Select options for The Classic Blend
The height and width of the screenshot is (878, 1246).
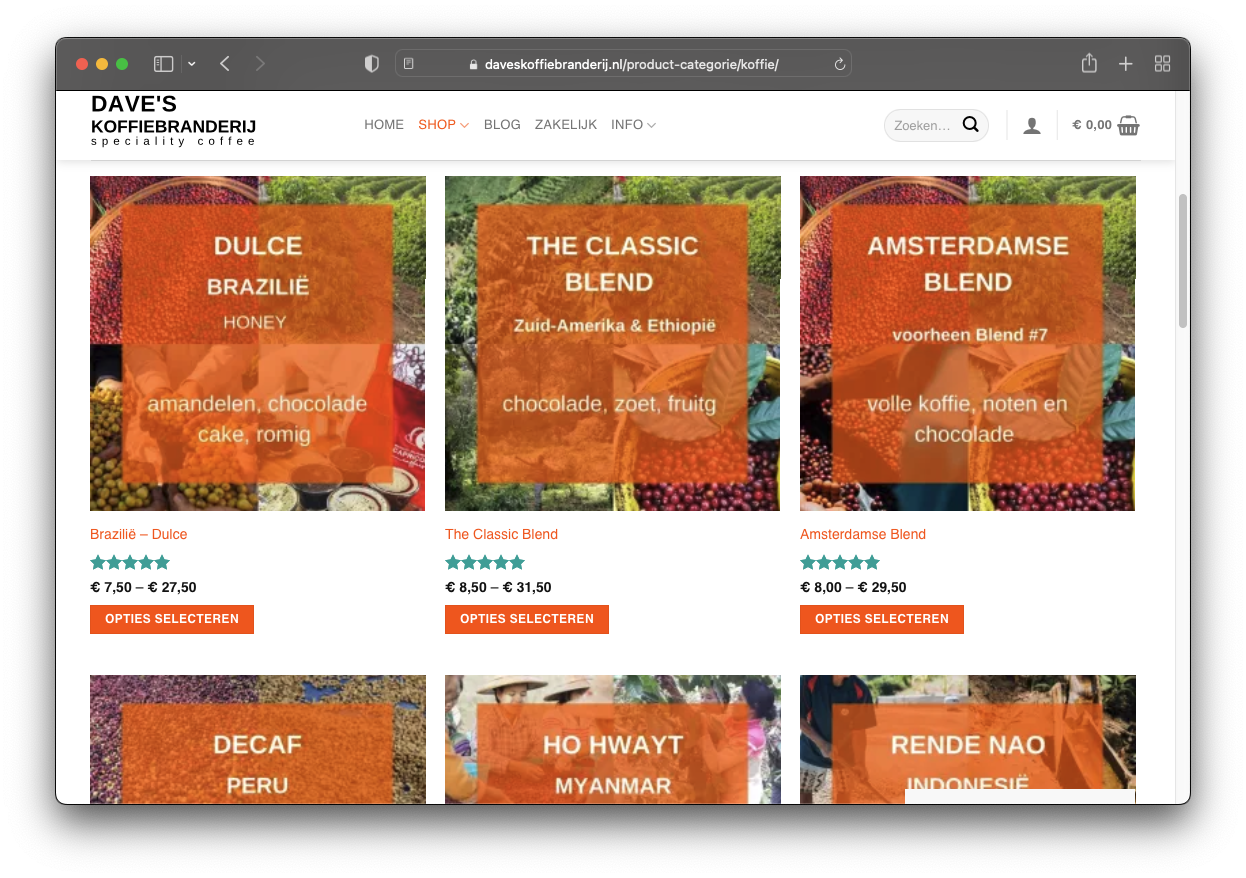[527, 619]
